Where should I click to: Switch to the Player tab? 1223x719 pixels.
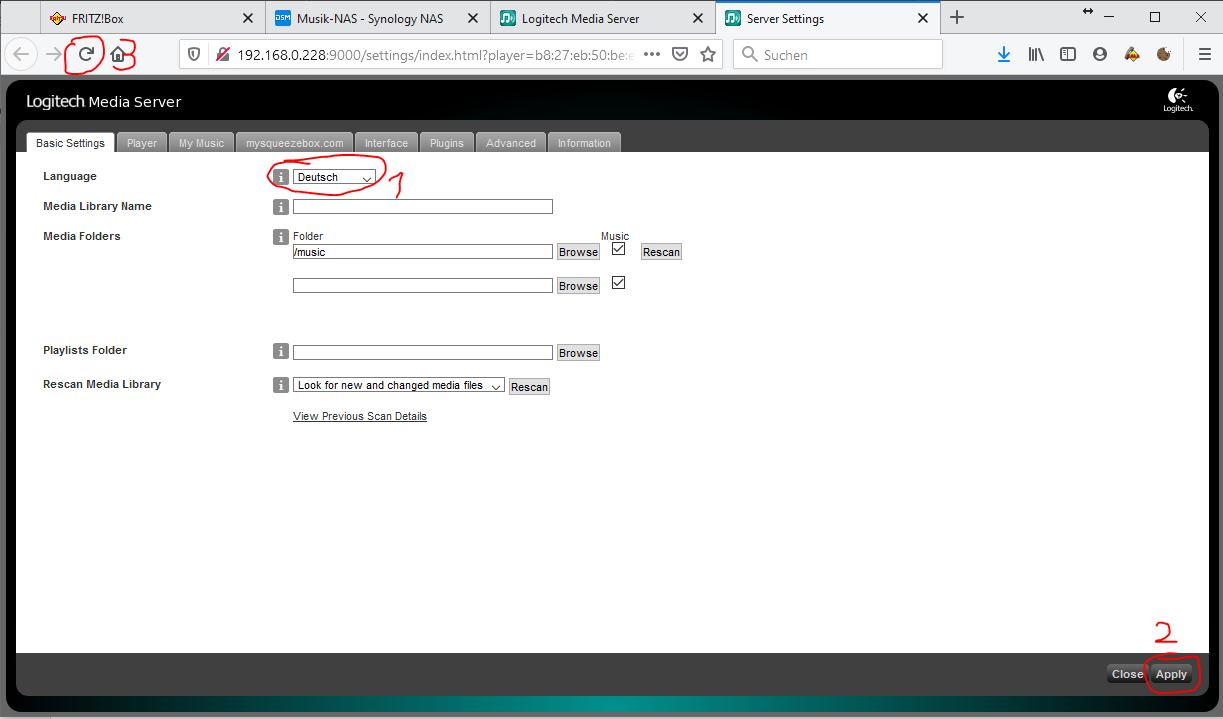pos(142,143)
